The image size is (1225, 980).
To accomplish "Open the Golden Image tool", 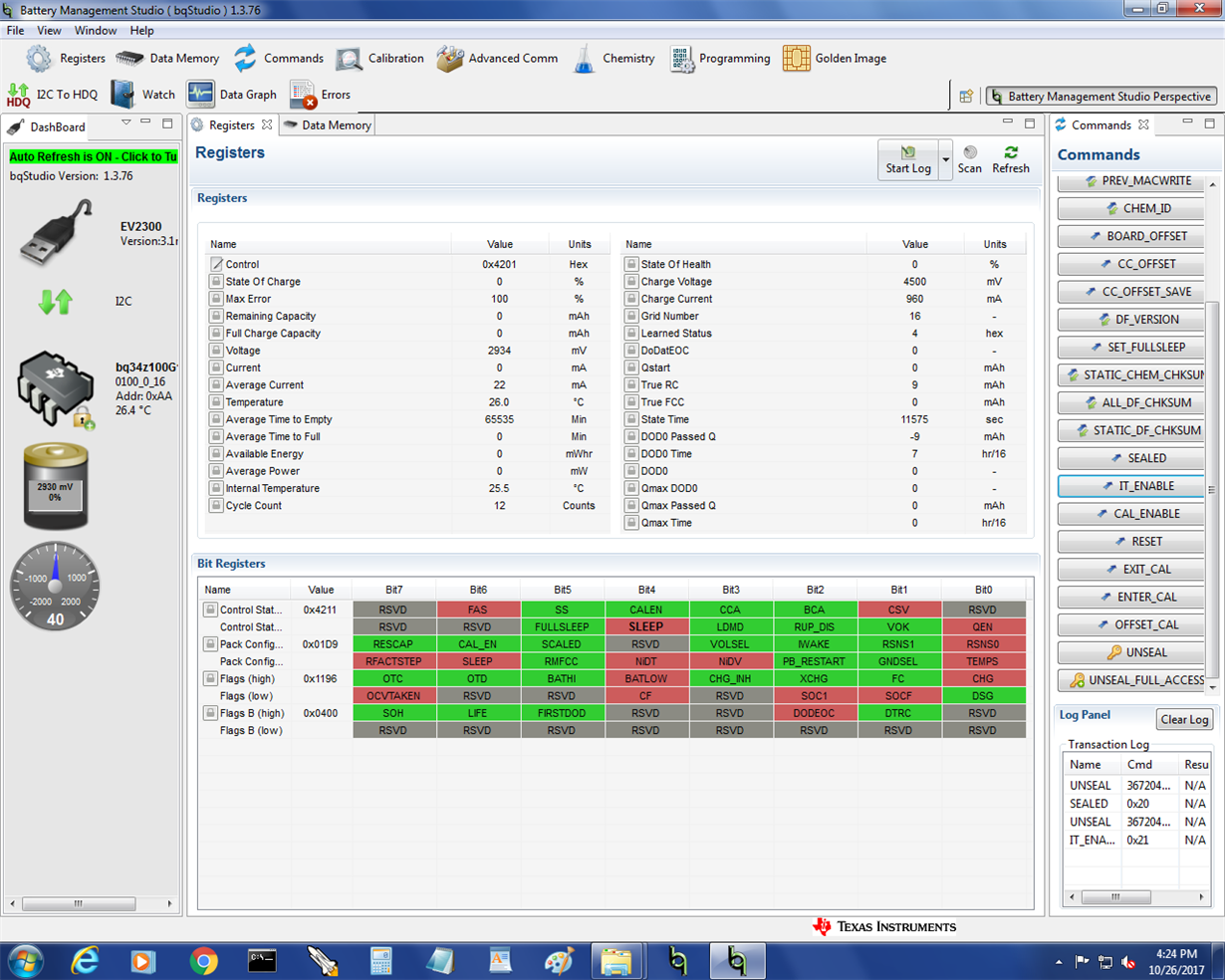I will tap(835, 59).
